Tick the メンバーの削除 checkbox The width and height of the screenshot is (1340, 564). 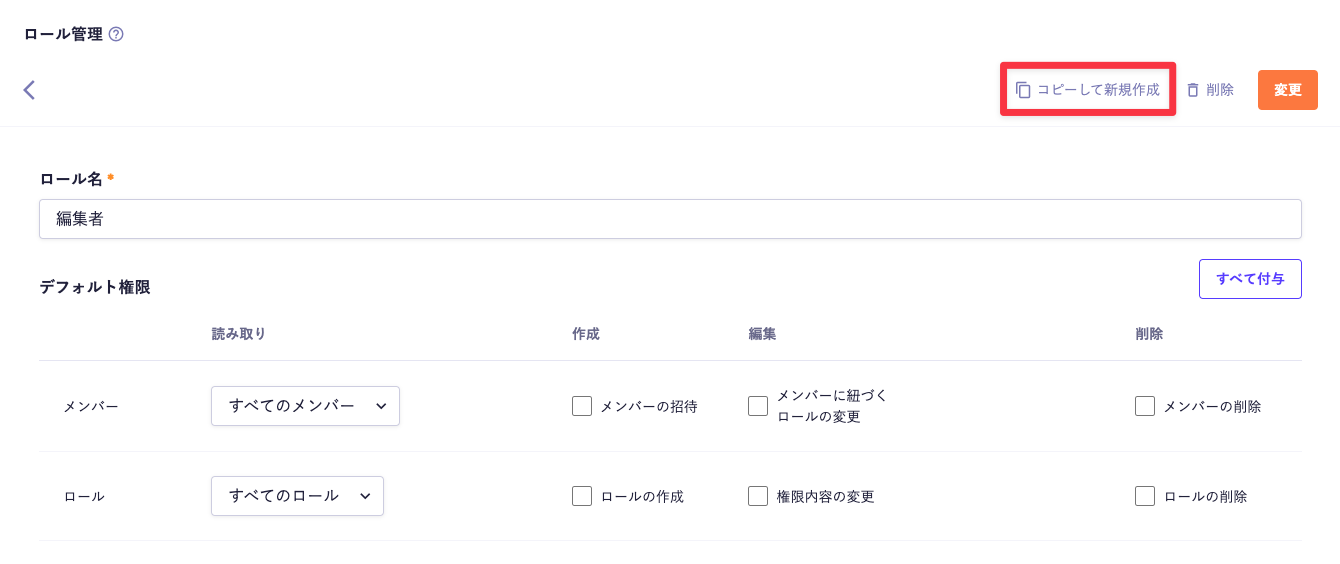click(x=1145, y=406)
